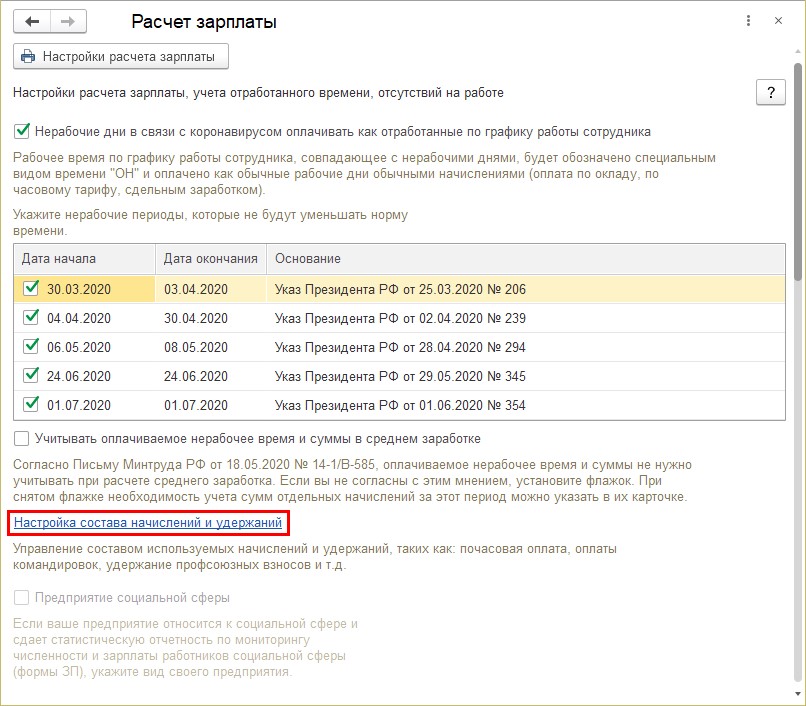Toggle checkbox in row 30.03.2020

[x=31, y=288]
